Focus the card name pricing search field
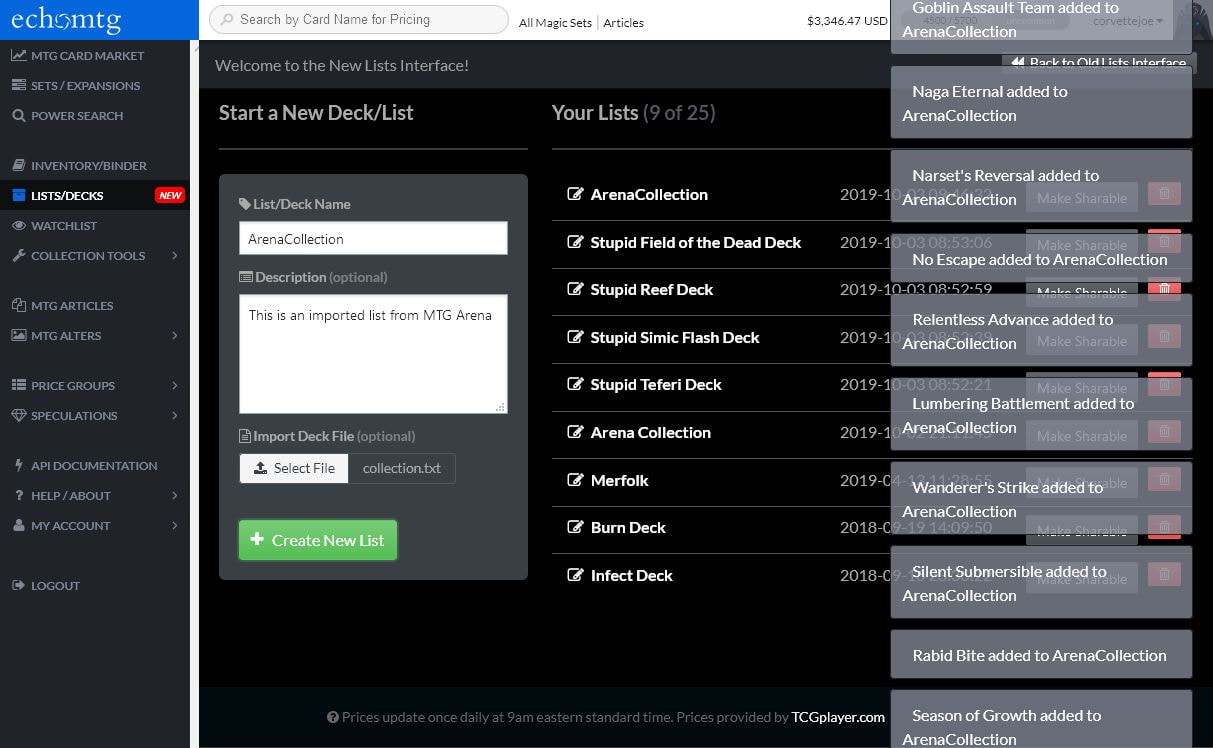Screen dimensions: 1213x748 point(359,19)
